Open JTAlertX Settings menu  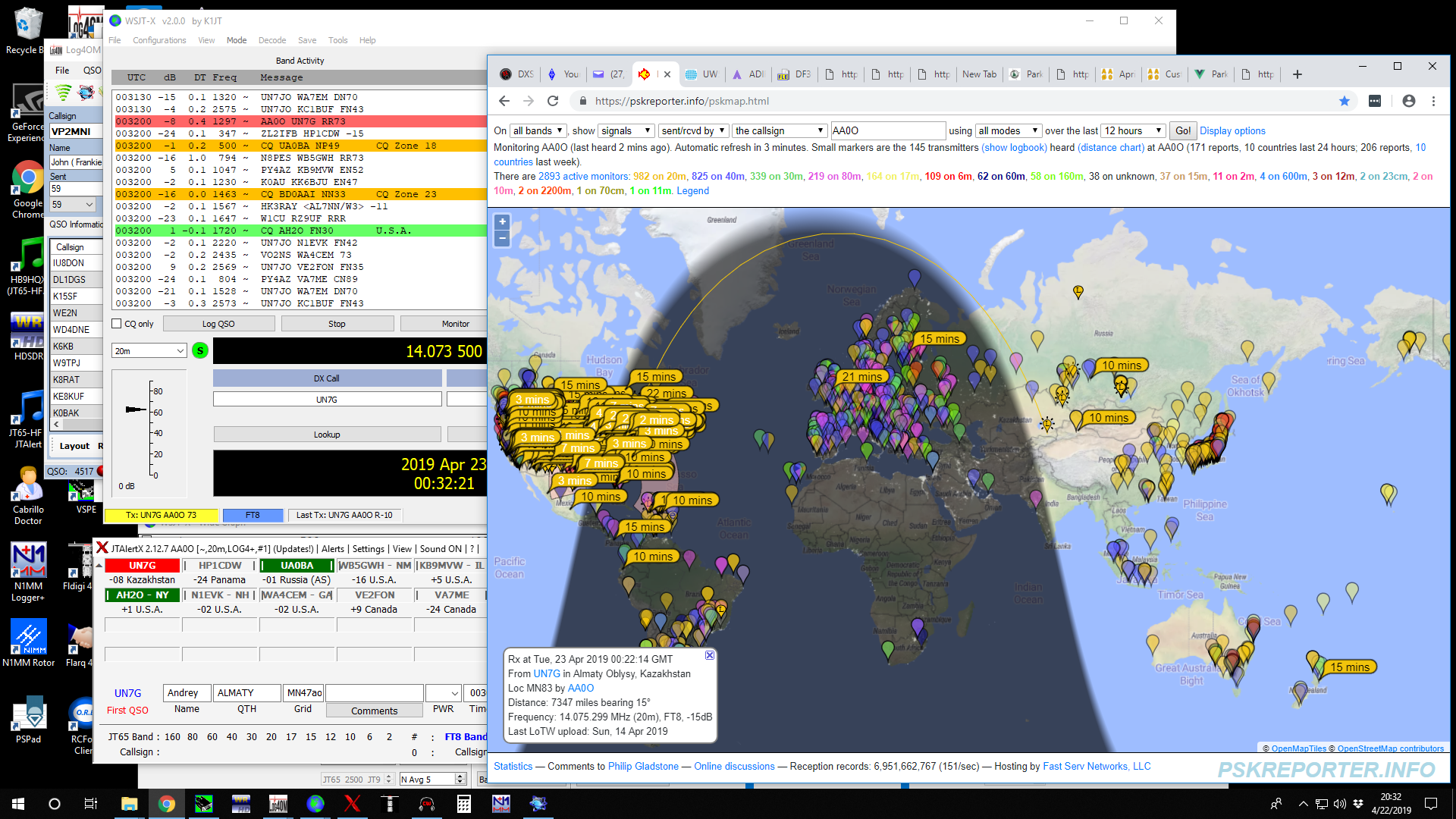click(x=369, y=549)
